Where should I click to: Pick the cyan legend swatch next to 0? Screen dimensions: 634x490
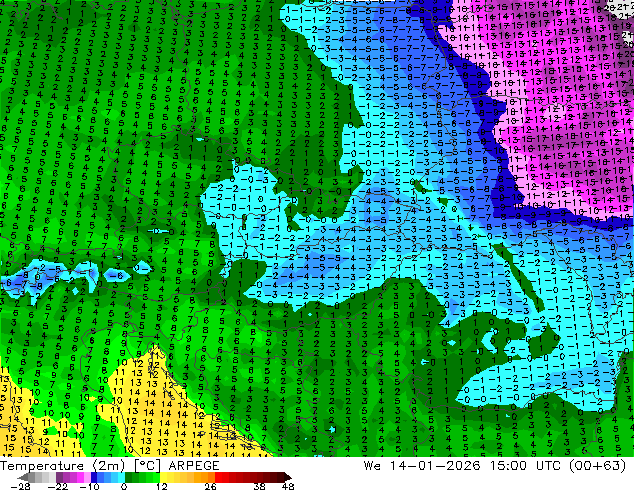click(x=121, y=477)
